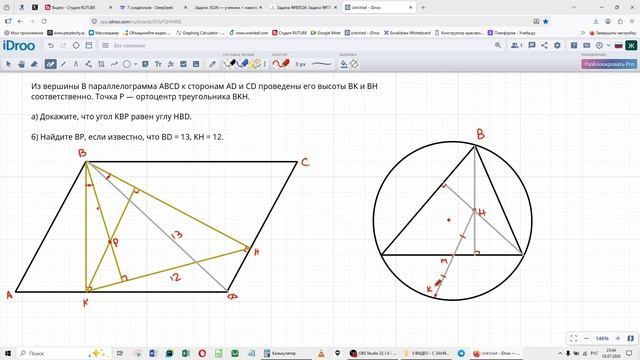Open OBS Studio from the taskbar

coord(373,353)
